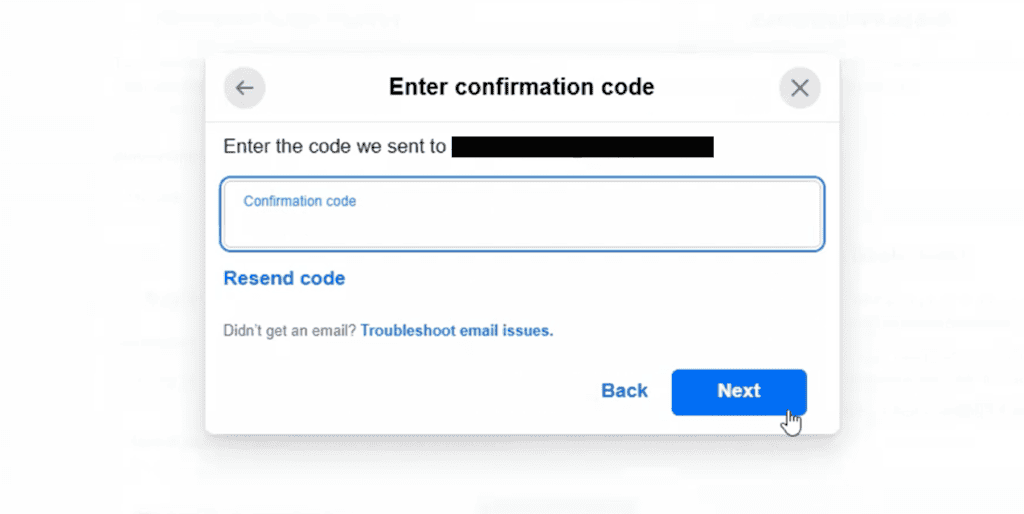Hit the circular back arrow at top-left
1024x514 pixels.
244,88
